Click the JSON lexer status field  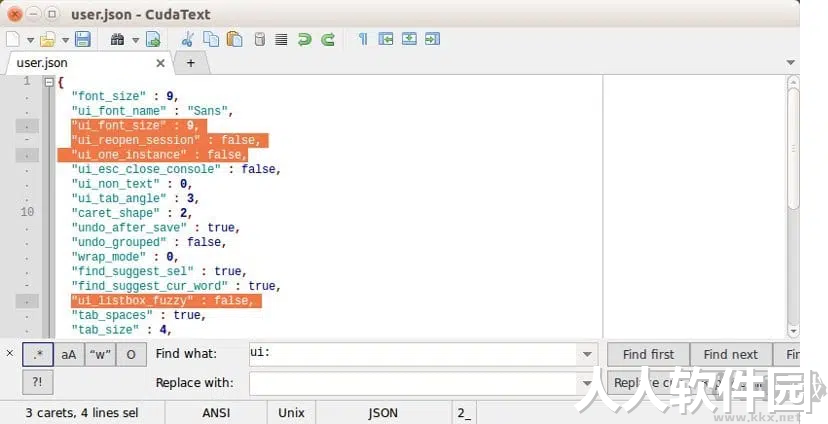(383, 412)
